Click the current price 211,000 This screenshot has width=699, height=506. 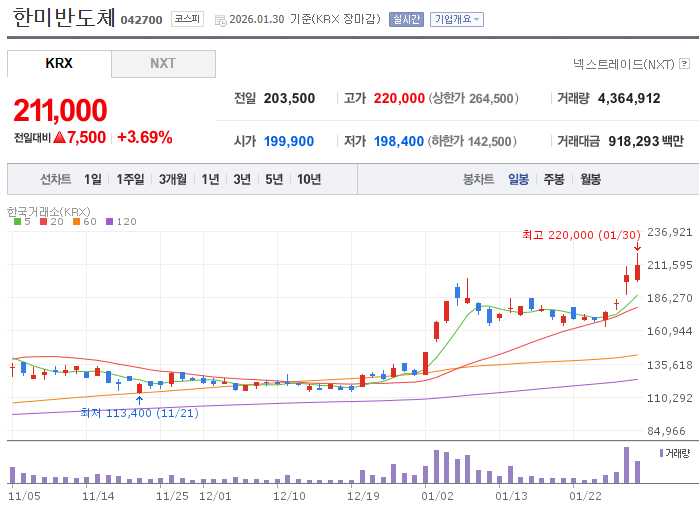pyautogui.click(x=60, y=110)
